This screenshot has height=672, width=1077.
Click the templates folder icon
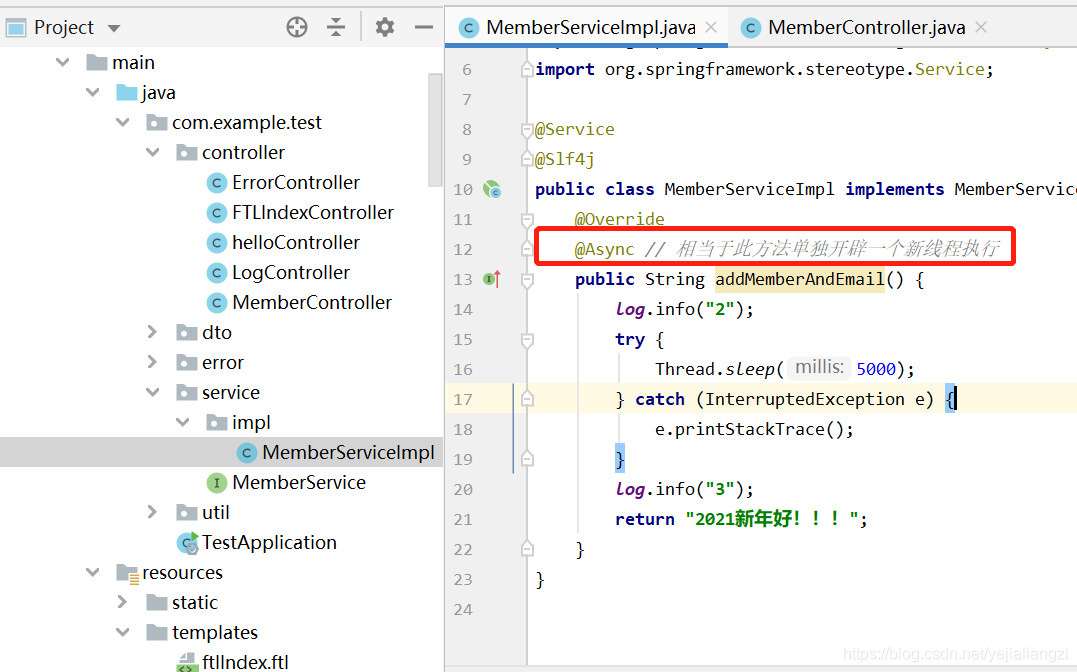(x=157, y=632)
